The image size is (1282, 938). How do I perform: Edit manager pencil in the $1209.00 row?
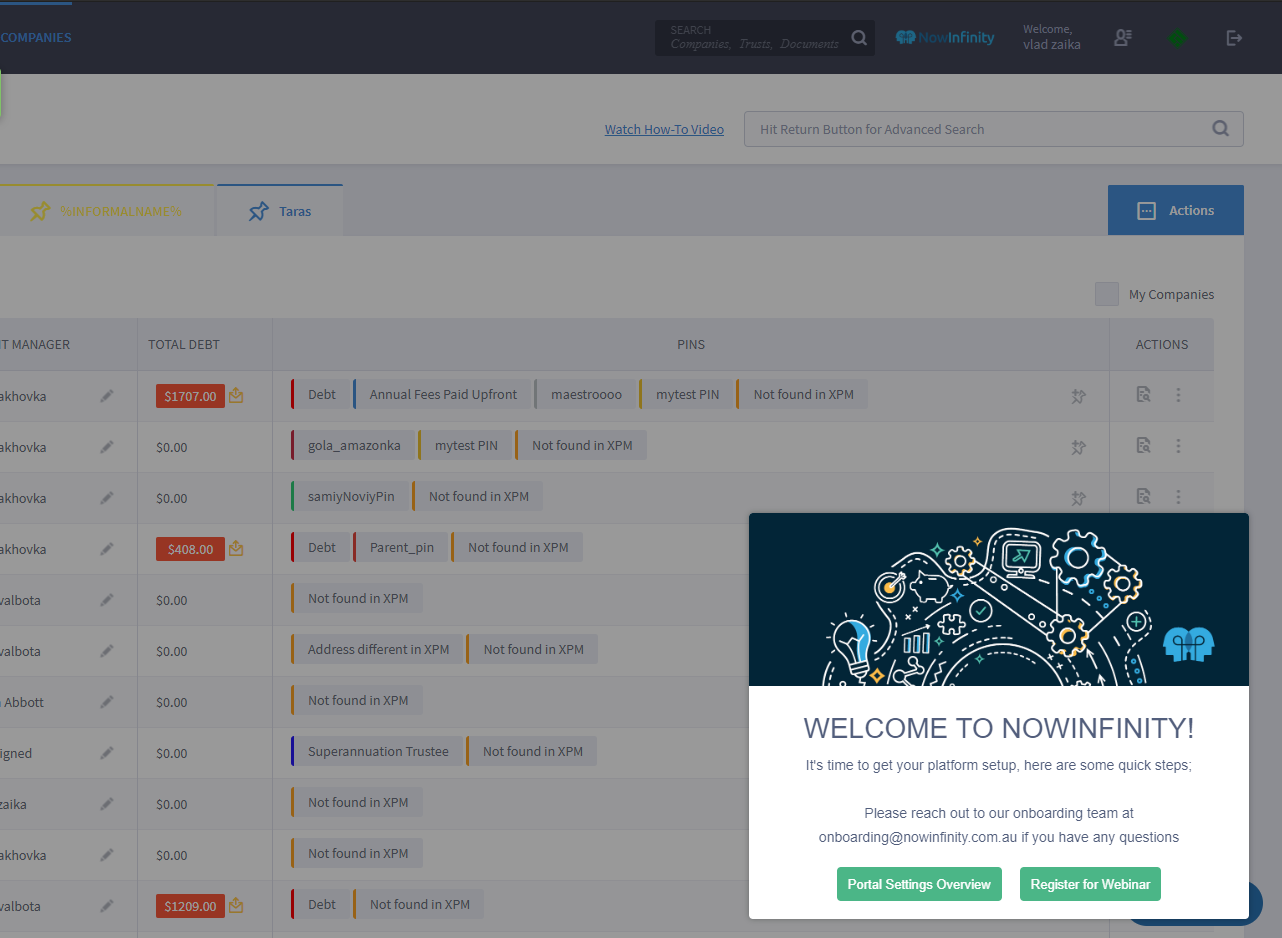point(107,906)
